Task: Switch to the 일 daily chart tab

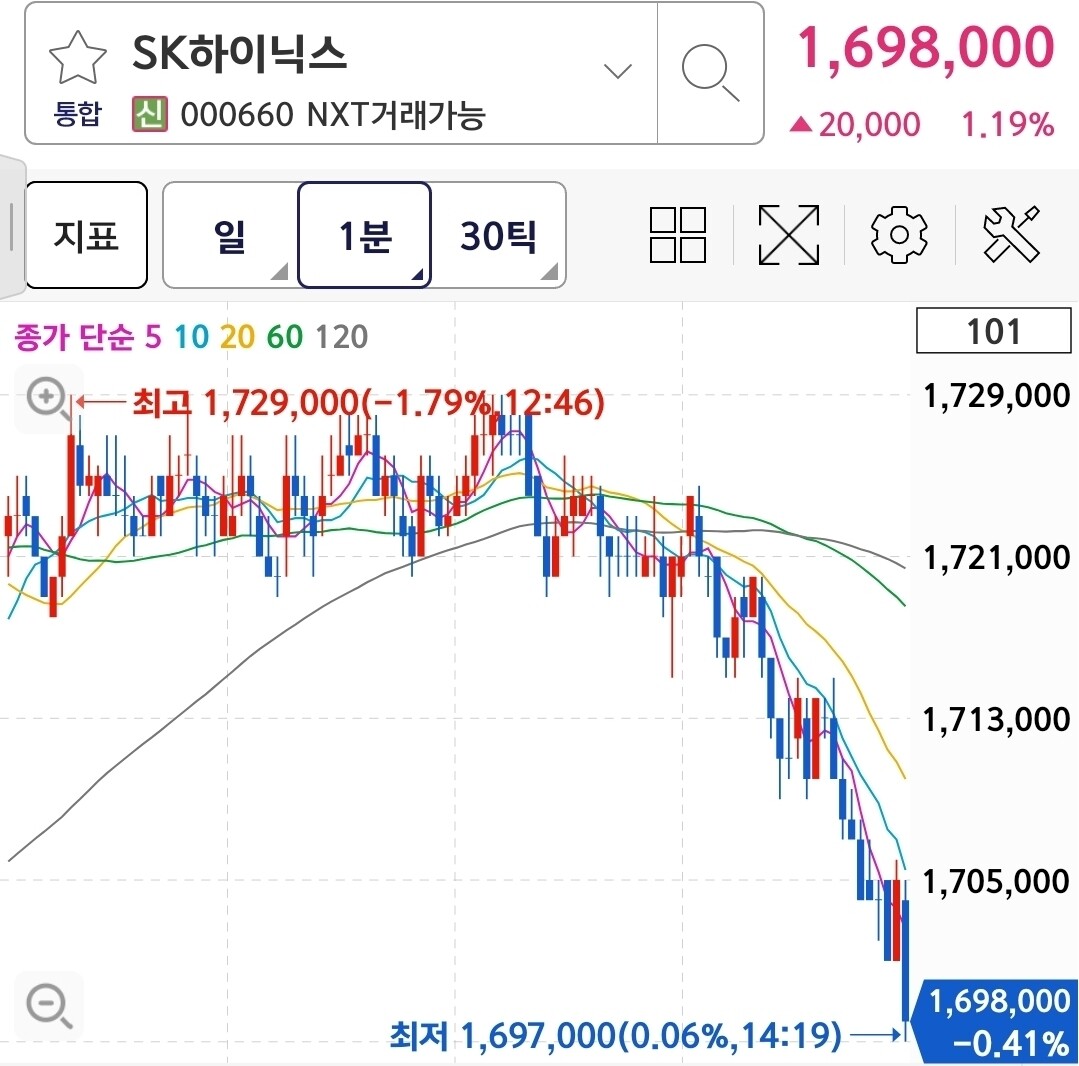Action: point(229,235)
